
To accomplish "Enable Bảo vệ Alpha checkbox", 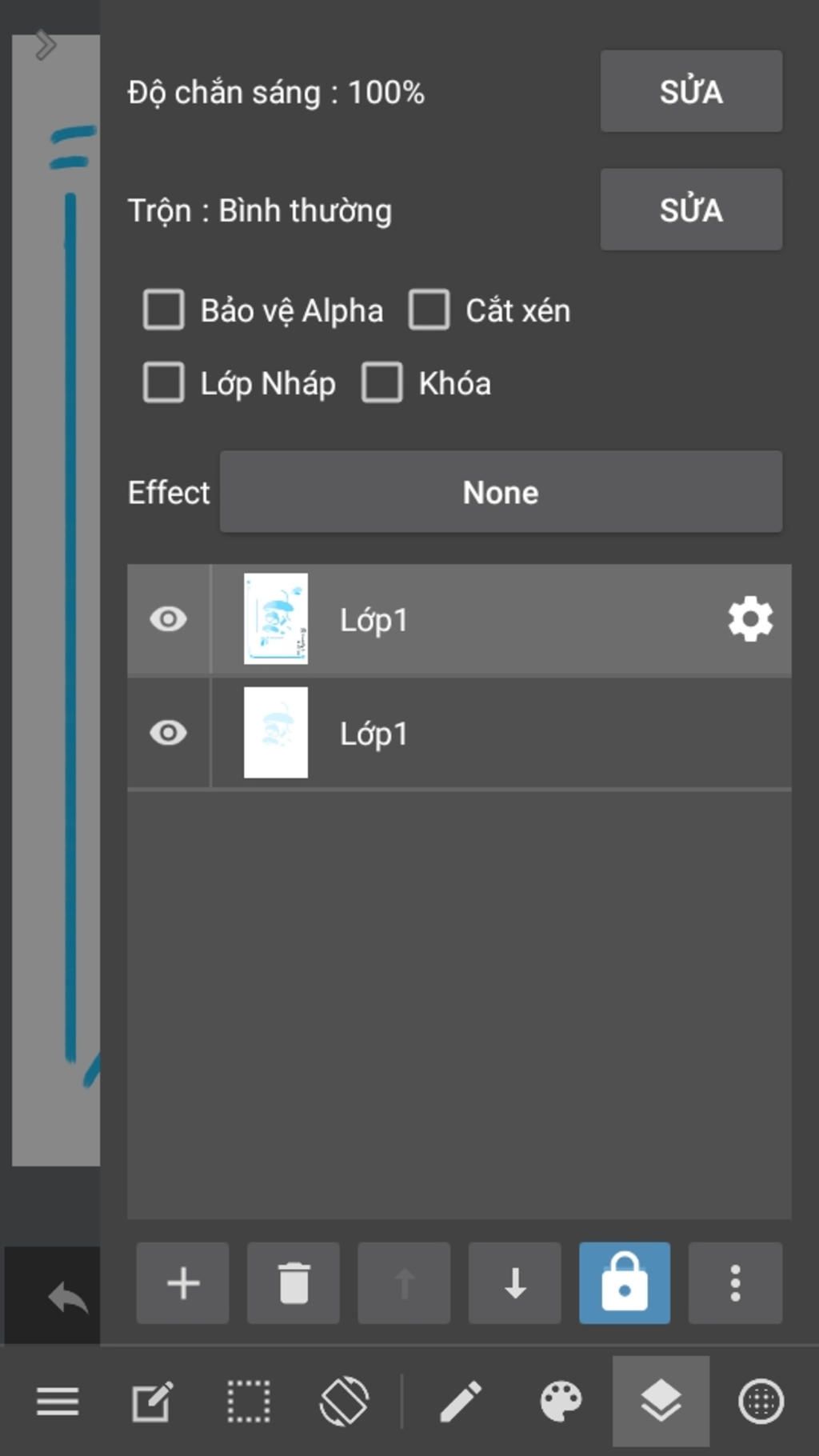I will click(163, 310).
